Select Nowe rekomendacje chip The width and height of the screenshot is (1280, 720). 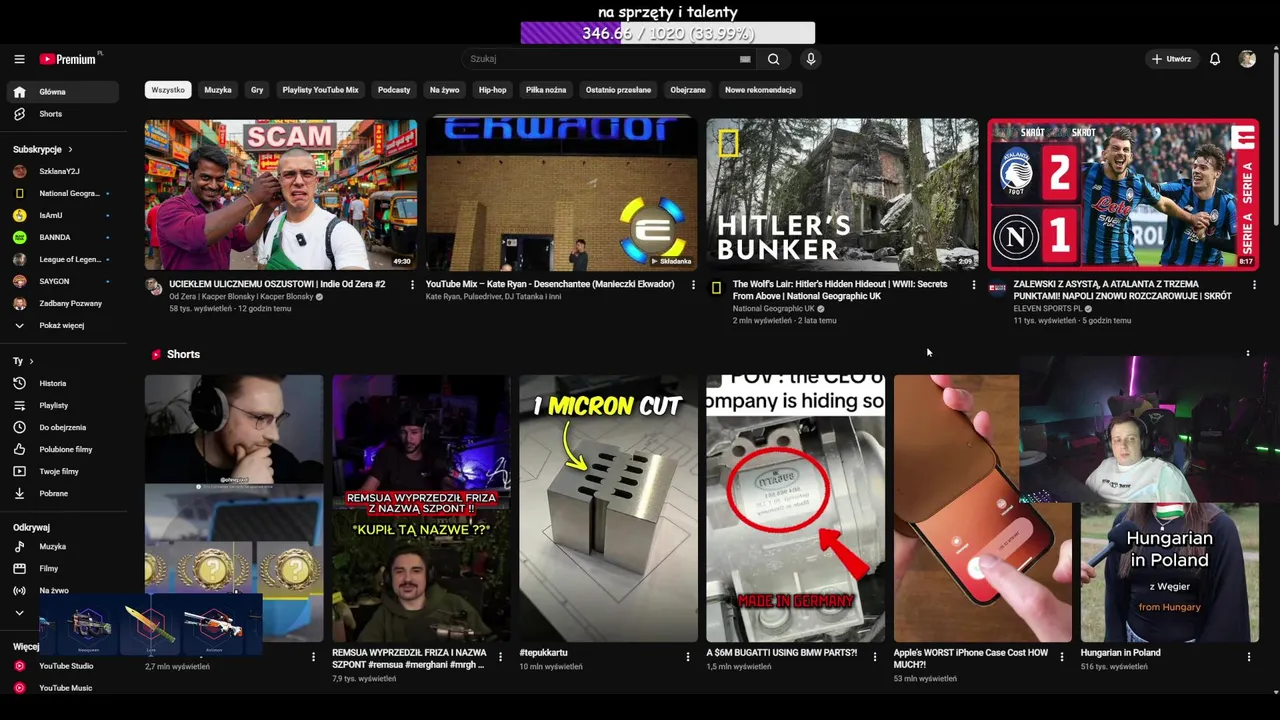[x=760, y=90]
